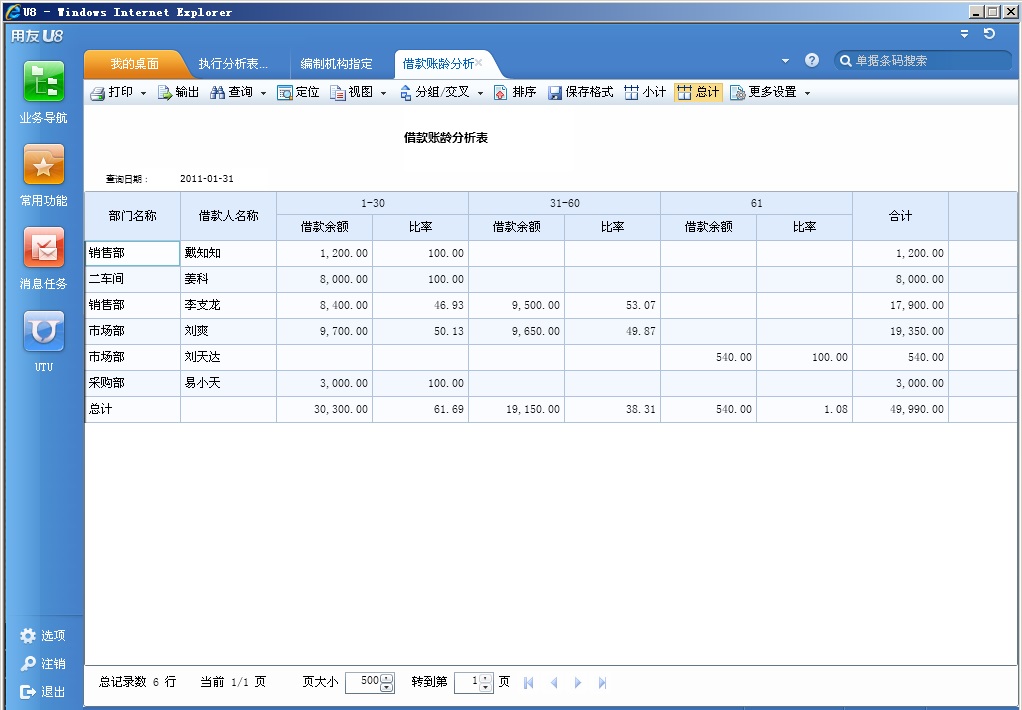Click the 转到第 page number field
This screenshot has width=1022, height=710.
[x=467, y=682]
